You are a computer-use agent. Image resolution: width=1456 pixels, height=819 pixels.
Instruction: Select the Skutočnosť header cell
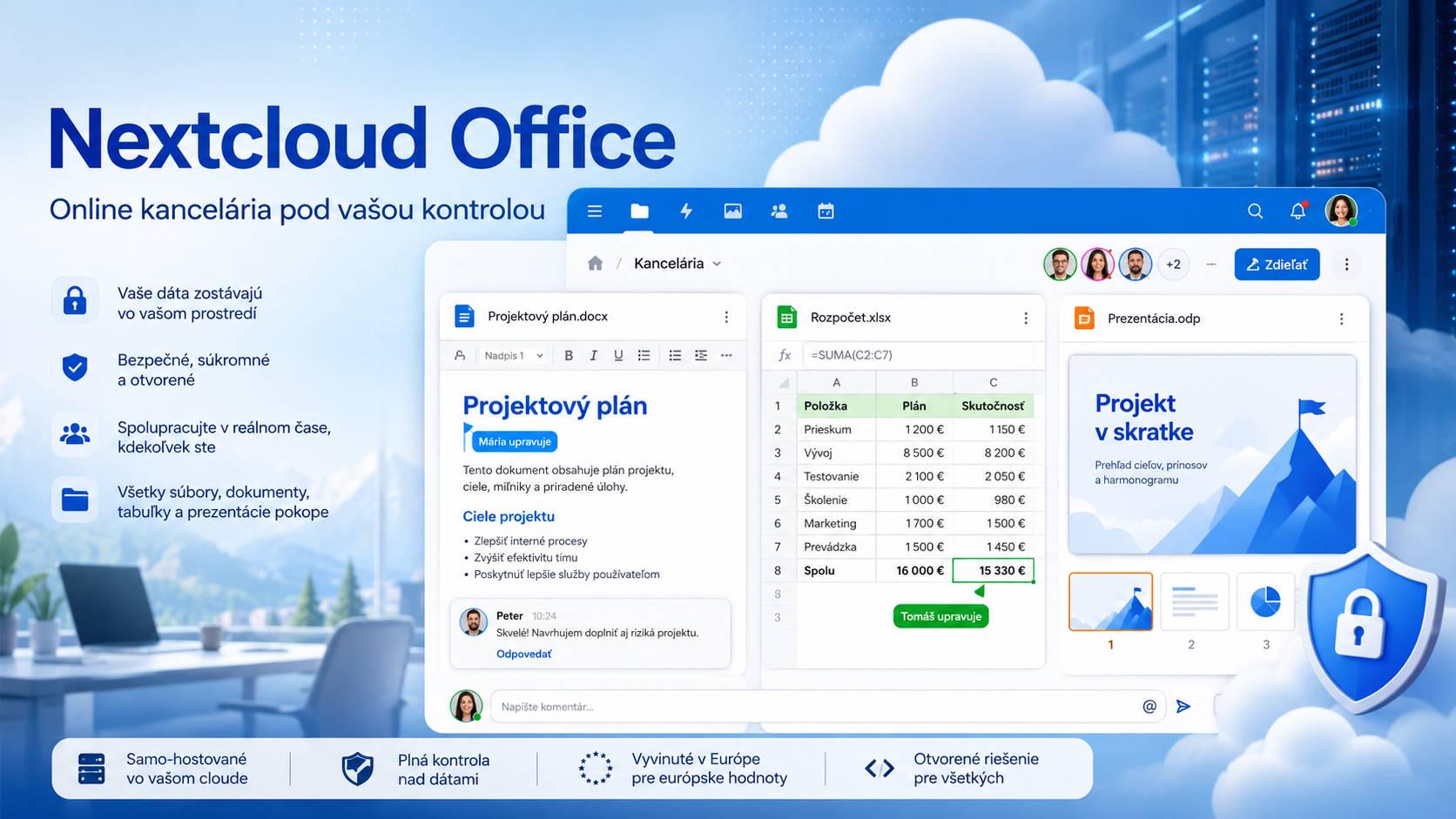(x=994, y=406)
